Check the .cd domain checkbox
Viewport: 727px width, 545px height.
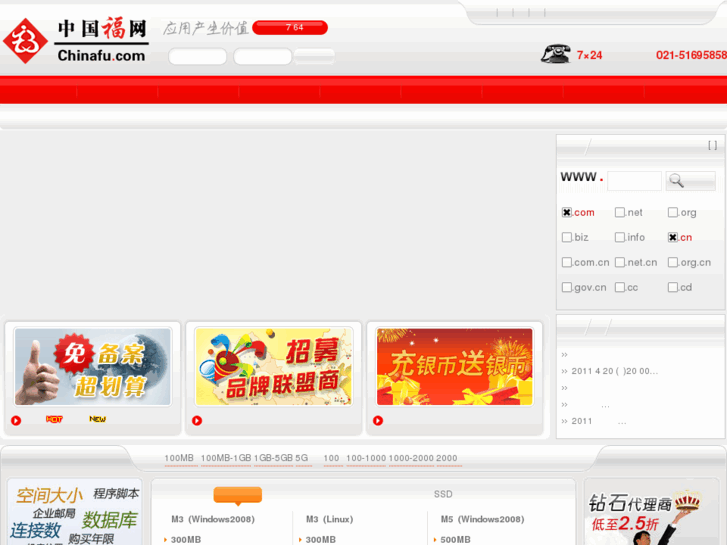[673, 288]
